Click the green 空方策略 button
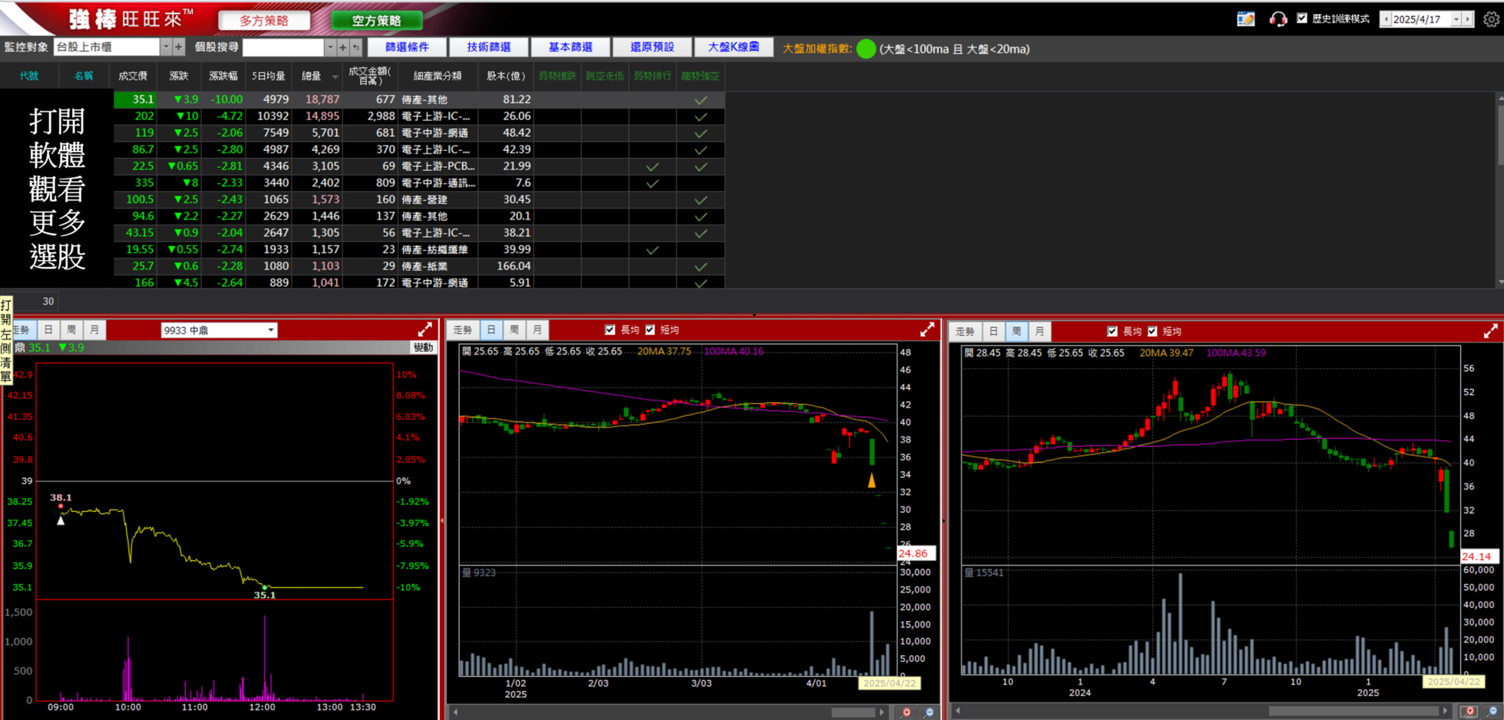The height and width of the screenshot is (720, 1504). click(x=377, y=20)
